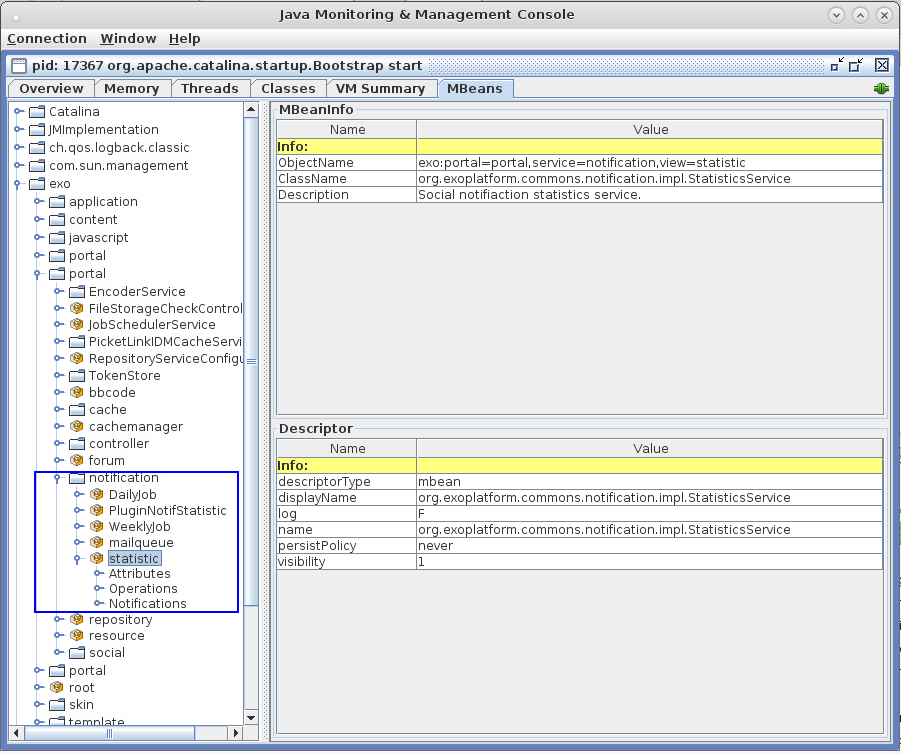The width and height of the screenshot is (901, 754).
Task: Click tree vertical scrollbar down arrow
Action: pyautogui.click(x=251, y=718)
